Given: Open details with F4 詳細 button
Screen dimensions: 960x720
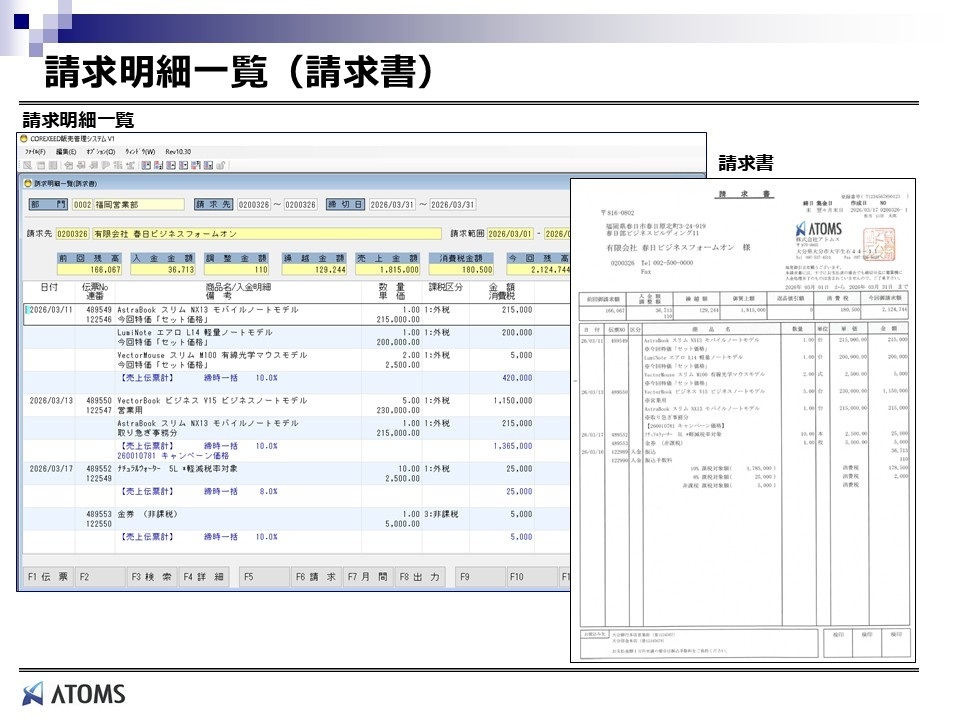Looking at the screenshot, I should [x=204, y=577].
